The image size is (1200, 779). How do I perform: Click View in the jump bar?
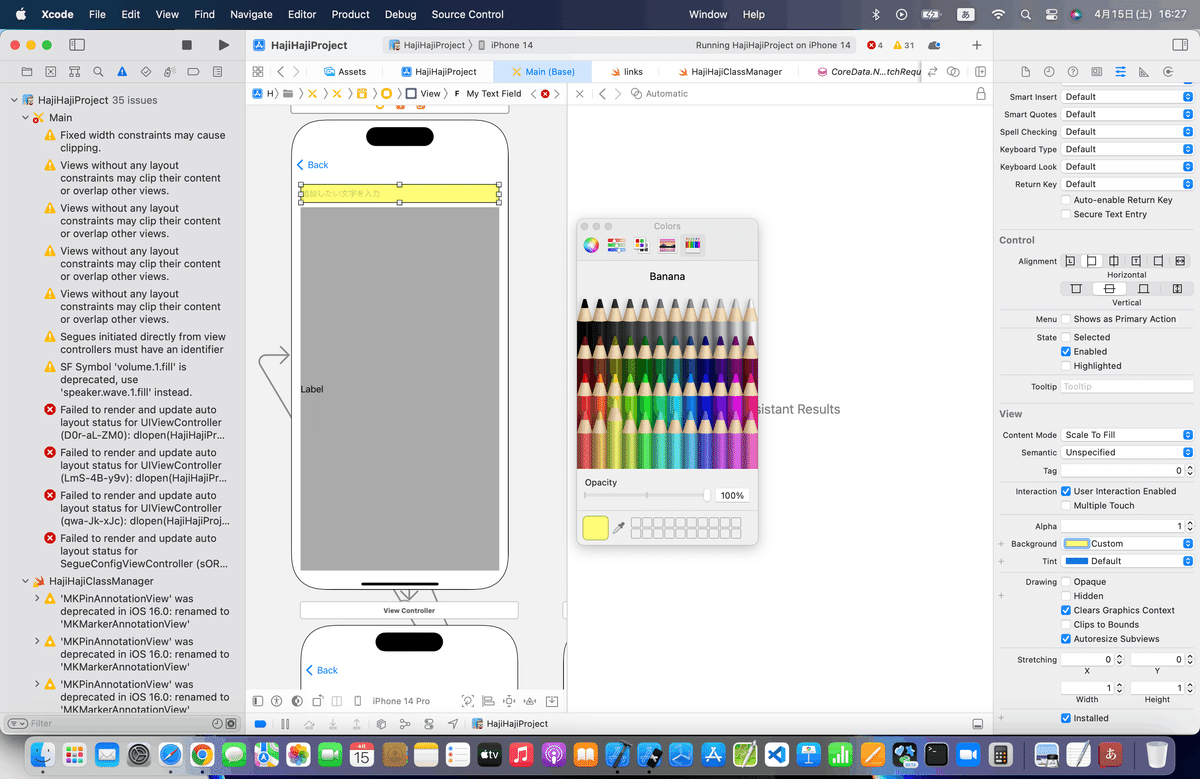coord(423,93)
